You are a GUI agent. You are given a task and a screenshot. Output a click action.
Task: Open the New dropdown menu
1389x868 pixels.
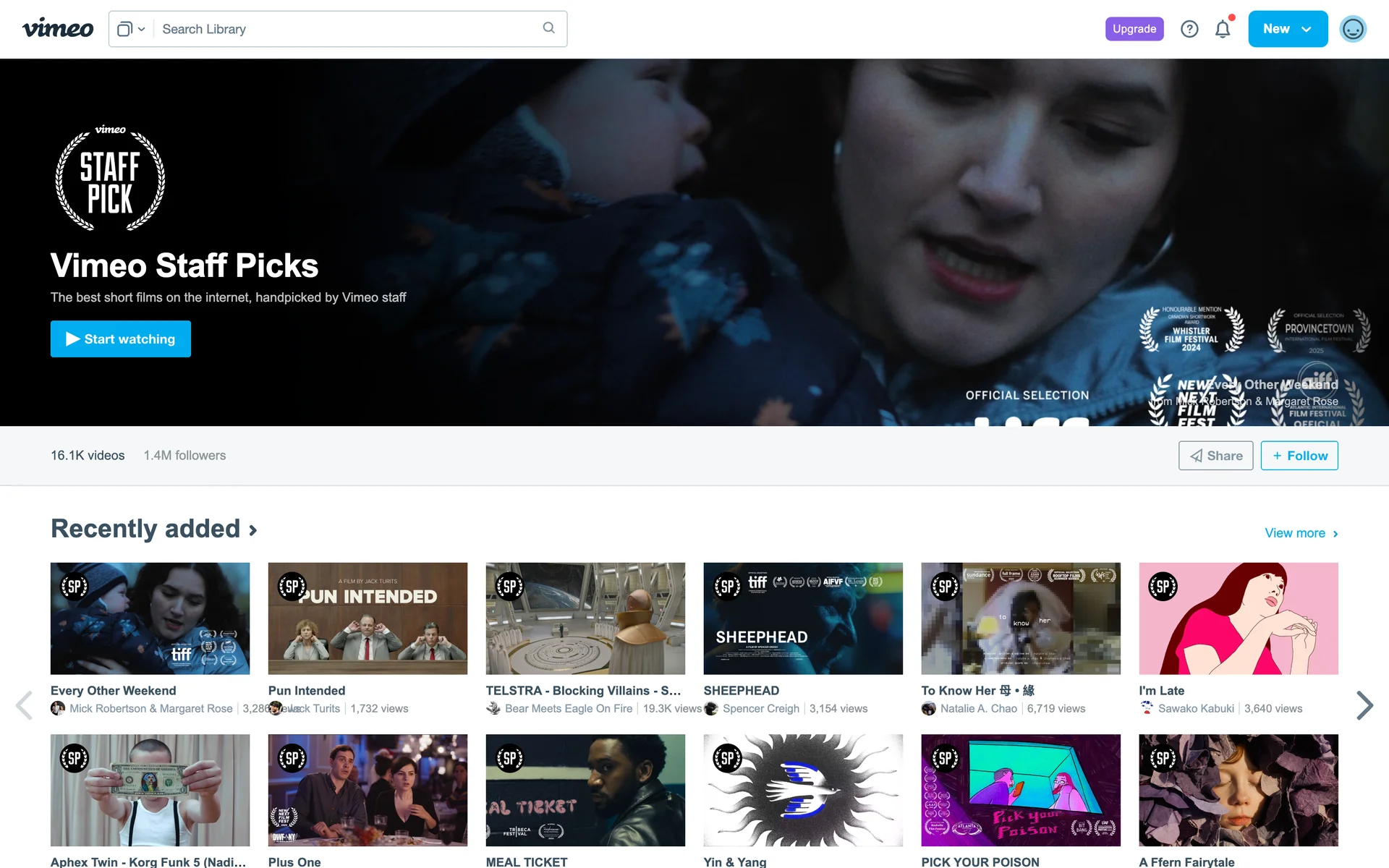tap(1287, 29)
